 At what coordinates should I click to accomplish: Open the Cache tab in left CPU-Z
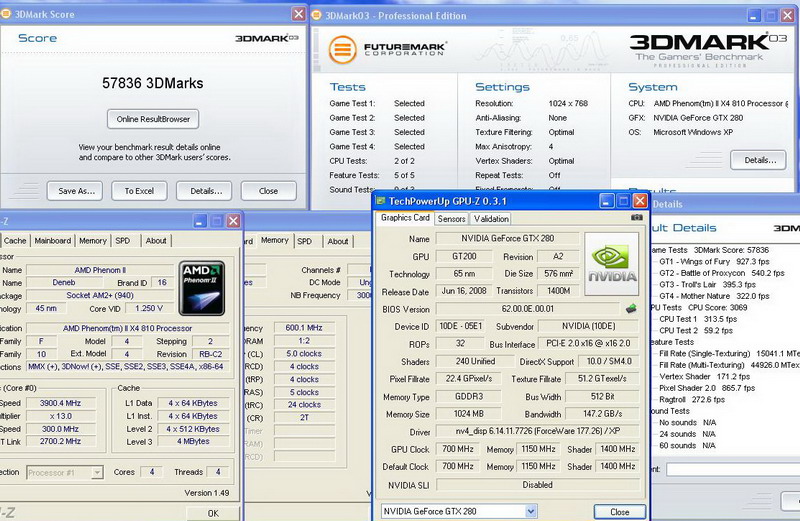click(15, 240)
